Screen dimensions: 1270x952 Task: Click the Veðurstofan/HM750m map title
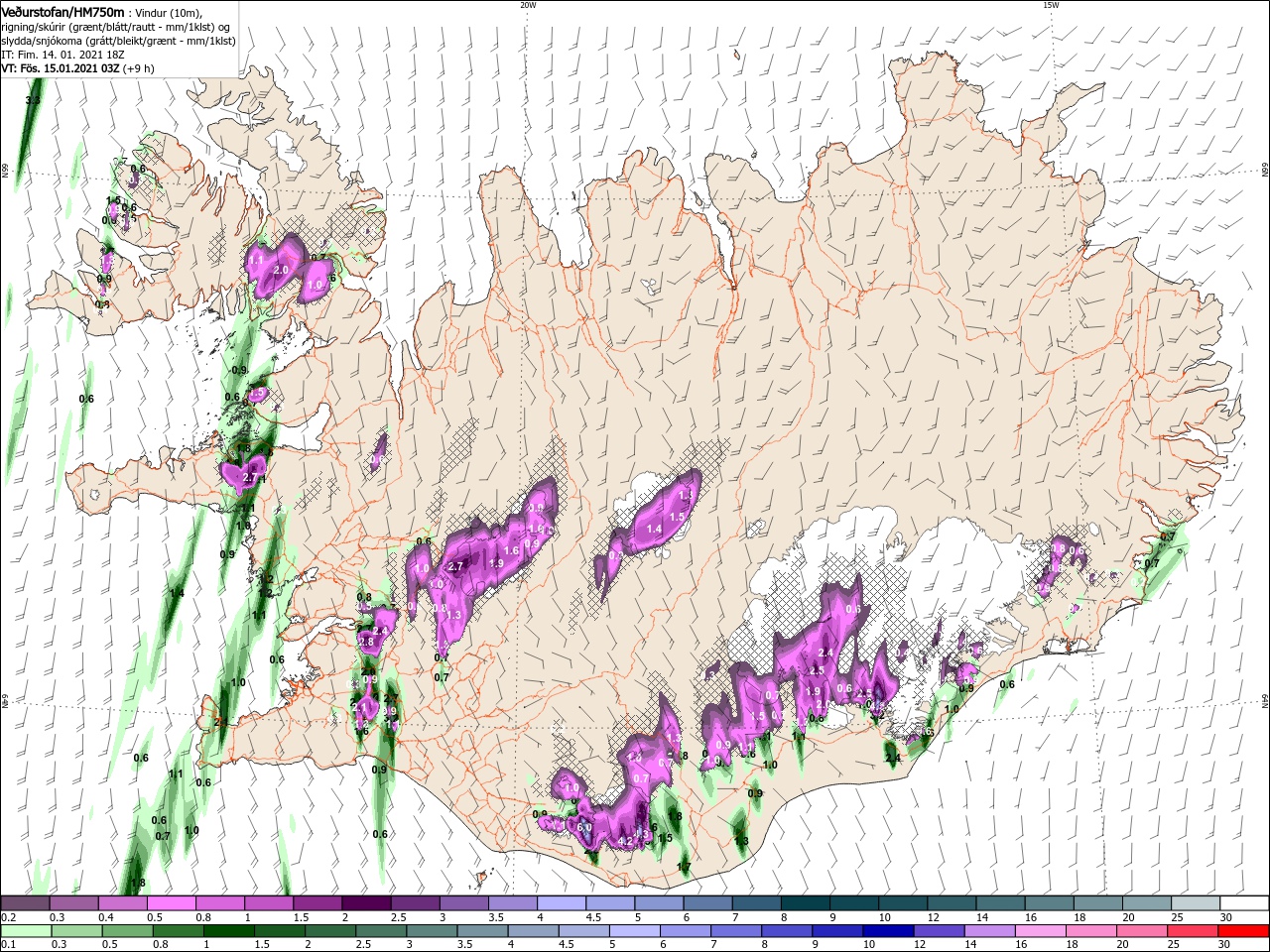coord(63,11)
